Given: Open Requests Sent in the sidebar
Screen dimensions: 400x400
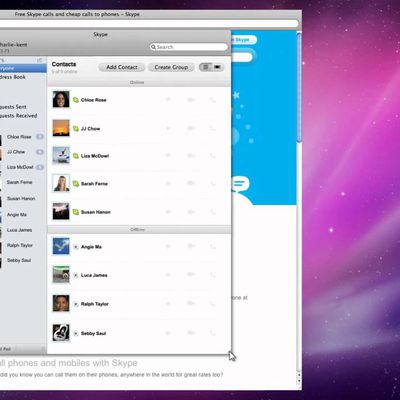Looking at the screenshot, I should click(13, 107).
